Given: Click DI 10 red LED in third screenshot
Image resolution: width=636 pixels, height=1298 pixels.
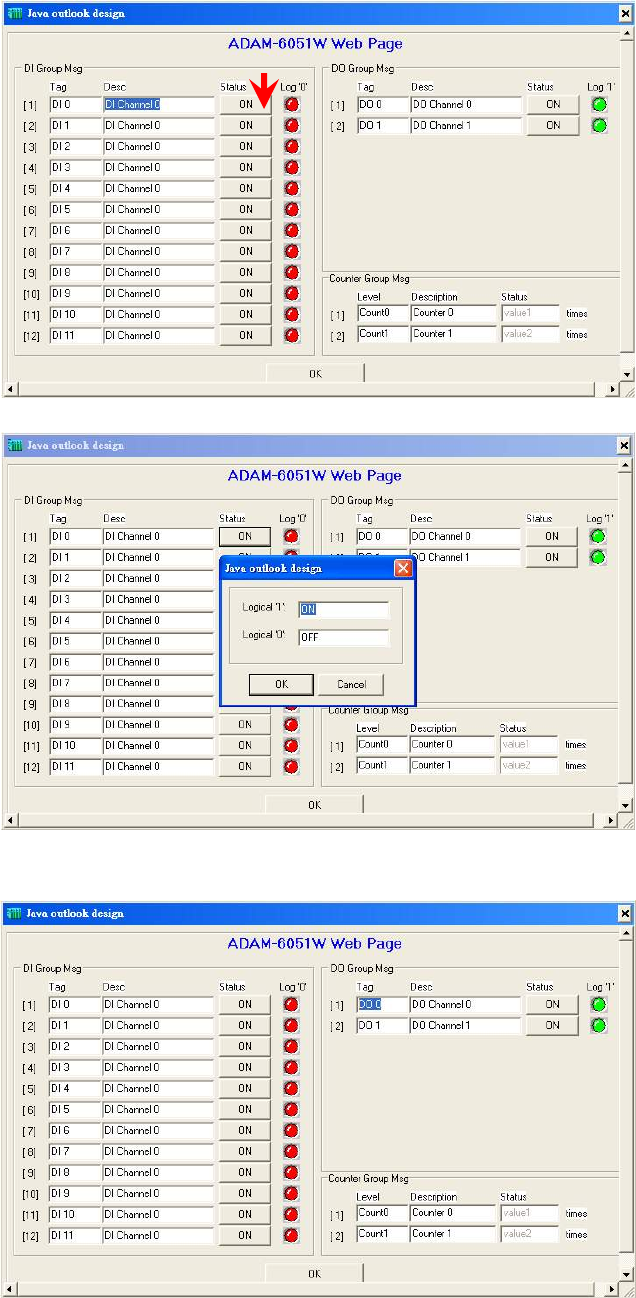Looking at the screenshot, I should [291, 1214].
